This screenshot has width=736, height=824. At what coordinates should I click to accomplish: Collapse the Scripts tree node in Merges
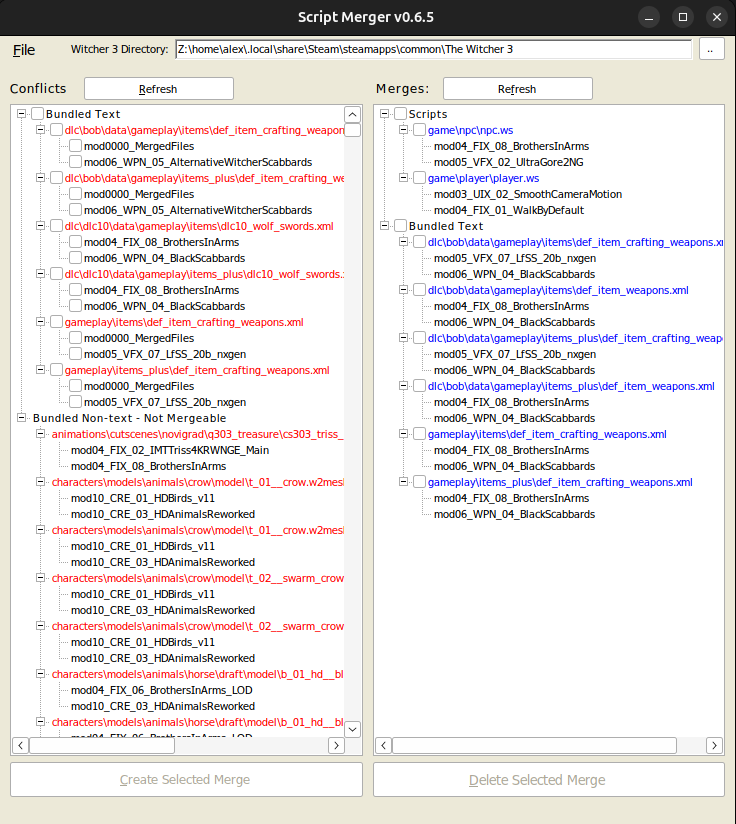387,114
